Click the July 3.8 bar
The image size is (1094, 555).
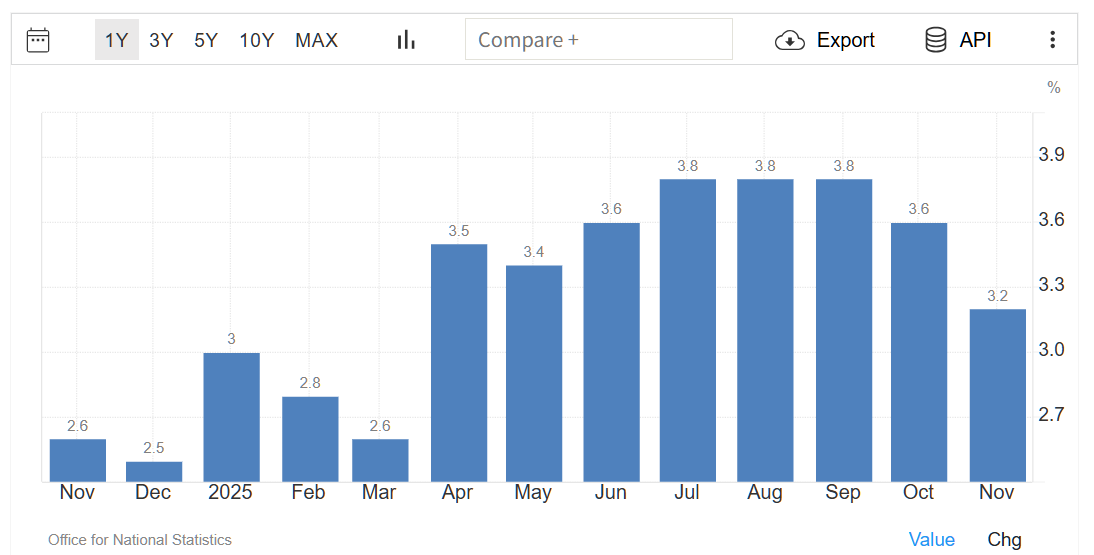click(x=688, y=330)
